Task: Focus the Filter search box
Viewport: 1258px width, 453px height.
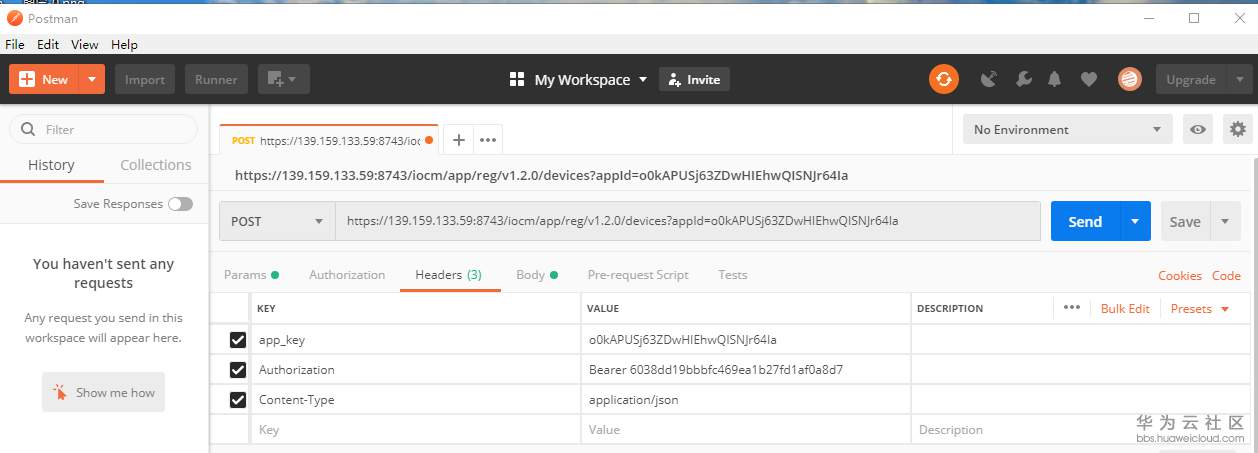Action: 103,129
